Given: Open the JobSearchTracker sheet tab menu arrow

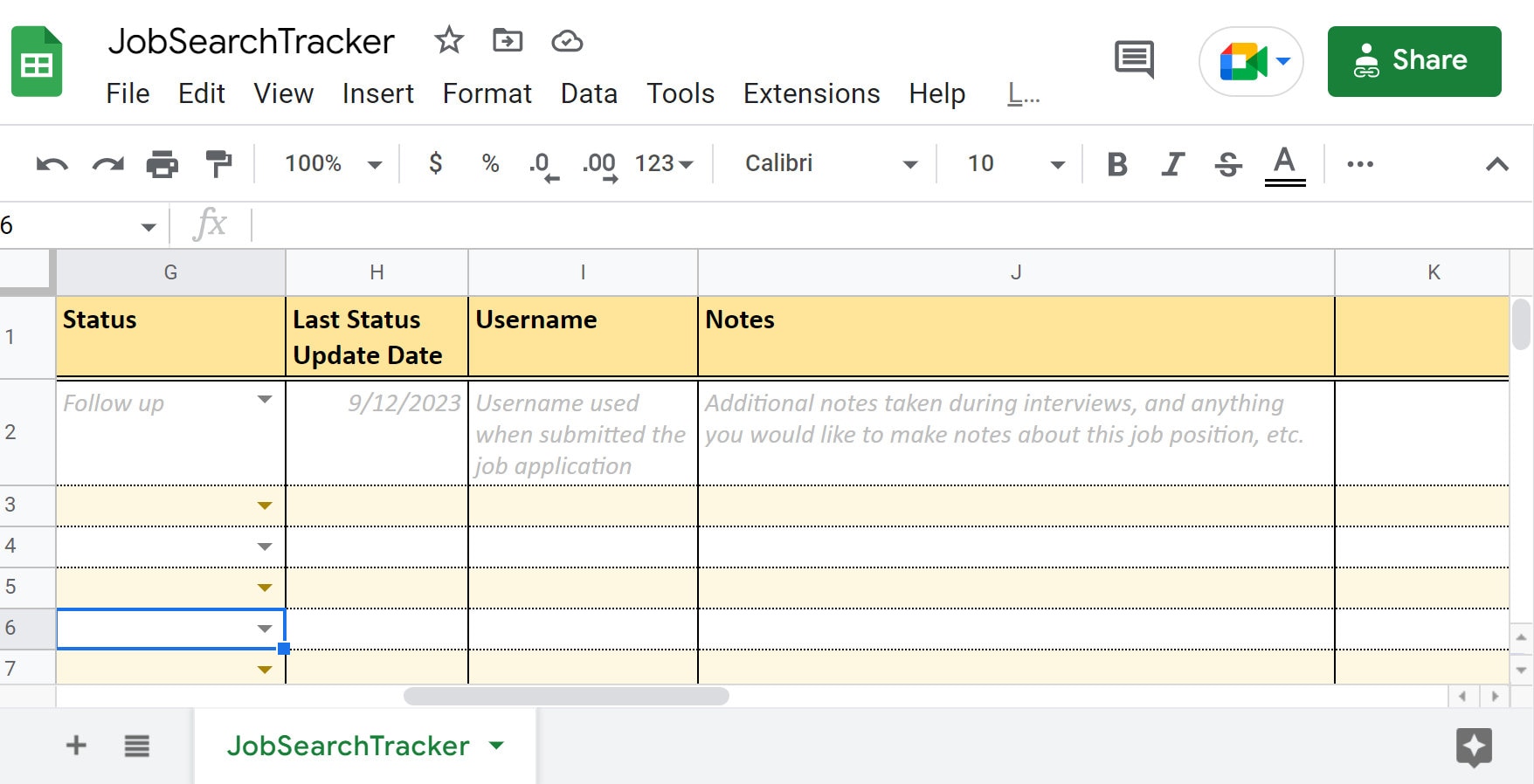Looking at the screenshot, I should pyautogui.click(x=497, y=746).
